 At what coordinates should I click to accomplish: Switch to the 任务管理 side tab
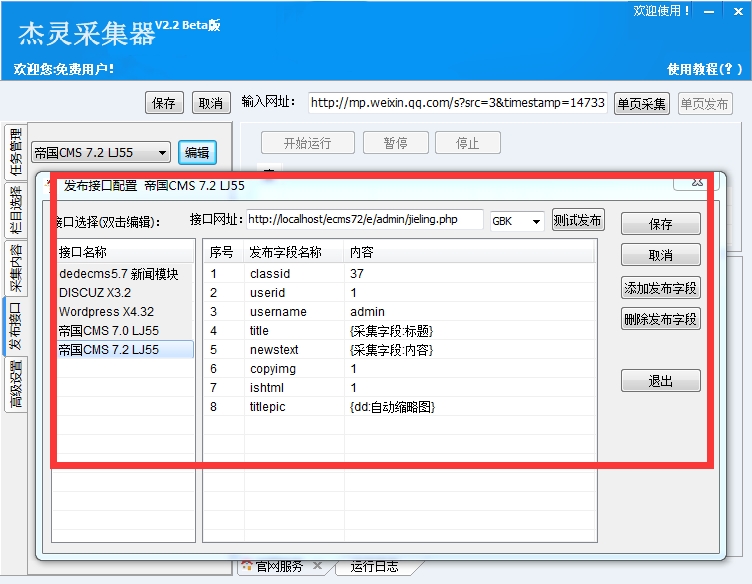(x=16, y=152)
